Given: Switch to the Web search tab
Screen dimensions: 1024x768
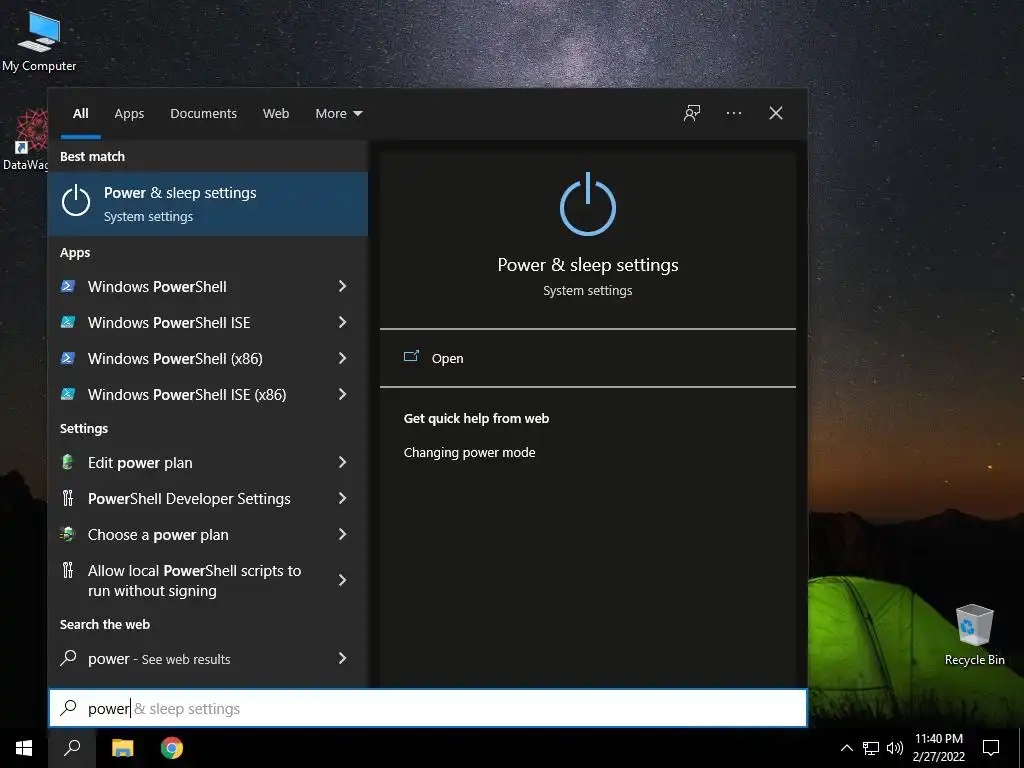Looking at the screenshot, I should [276, 114].
